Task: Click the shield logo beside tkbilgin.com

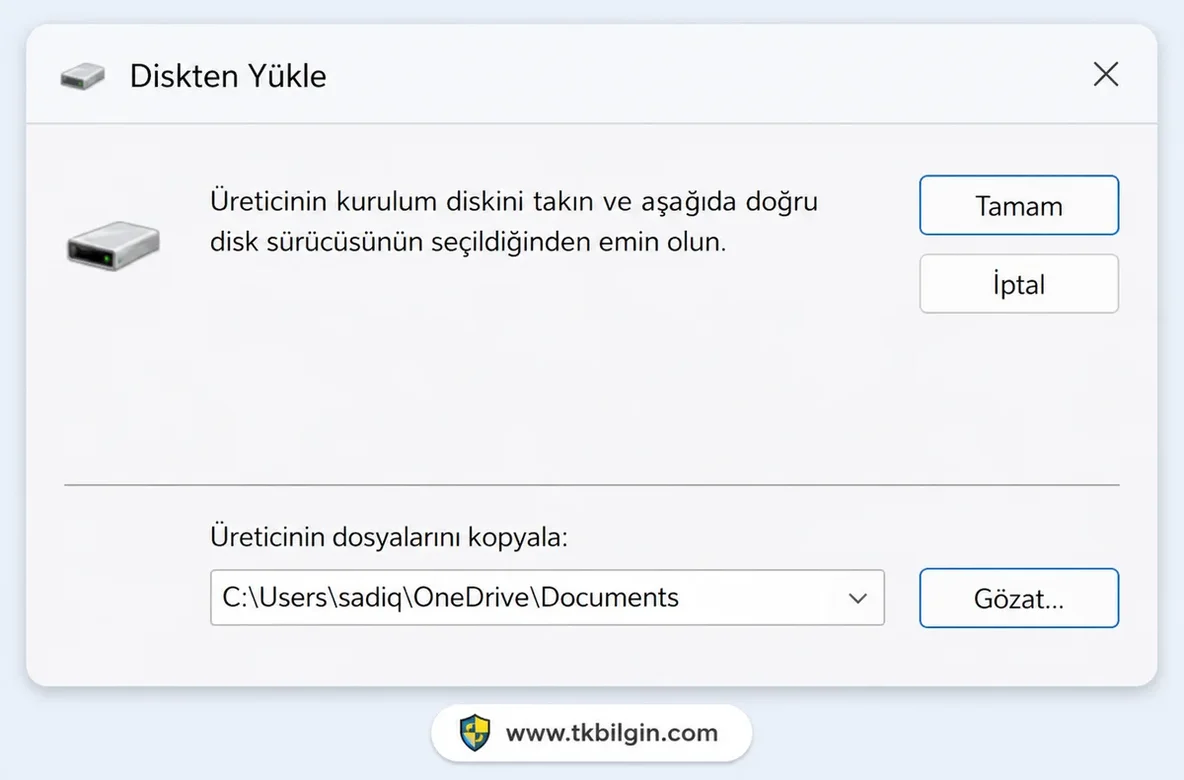Action: (475, 732)
